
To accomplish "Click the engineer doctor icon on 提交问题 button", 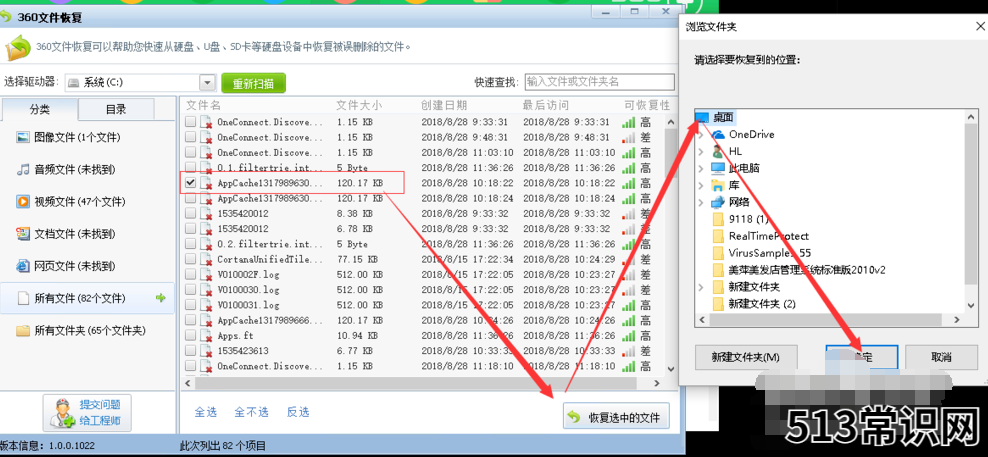I will click(62, 413).
